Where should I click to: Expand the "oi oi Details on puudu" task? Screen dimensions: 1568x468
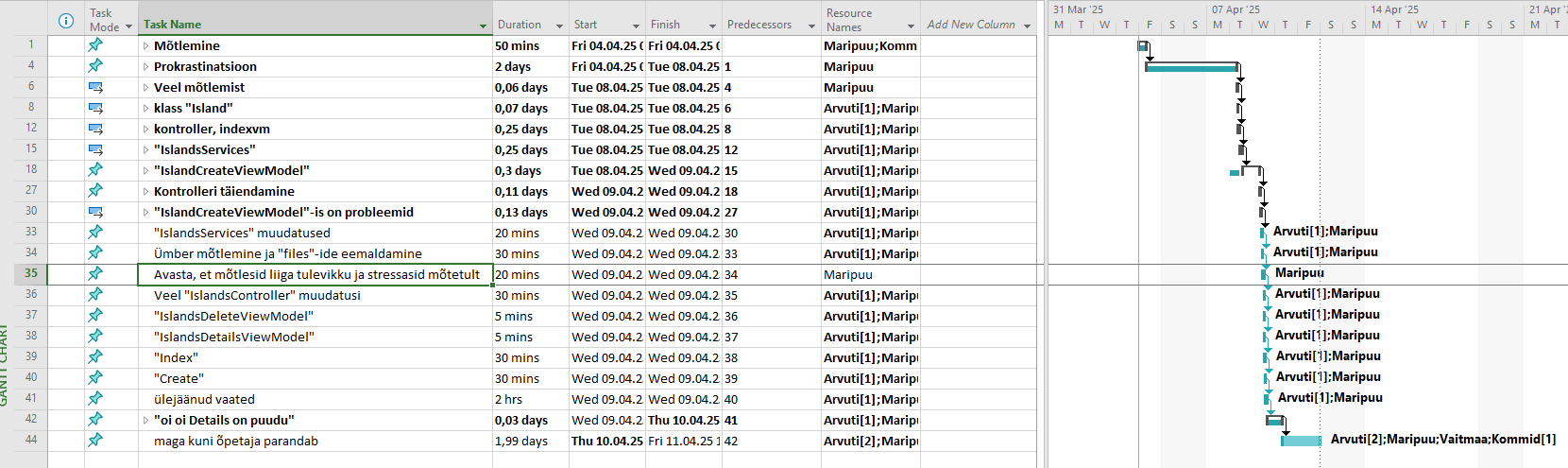click(x=145, y=421)
